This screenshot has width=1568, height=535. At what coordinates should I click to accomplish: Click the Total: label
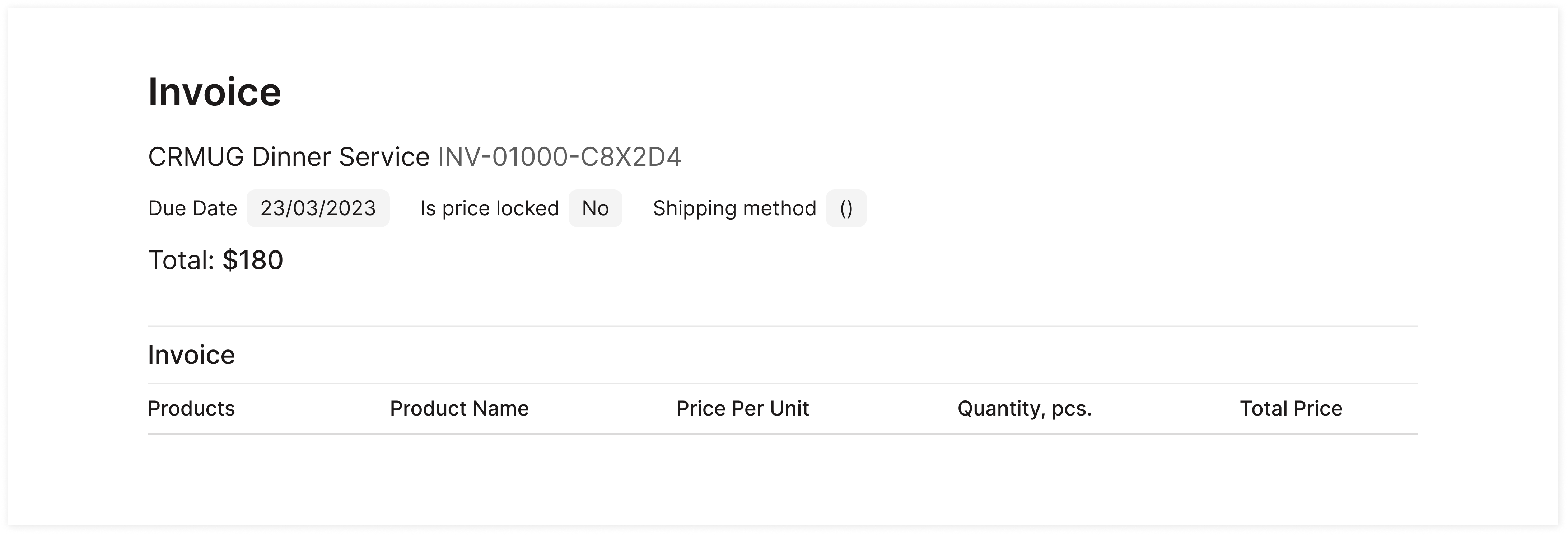tap(181, 261)
